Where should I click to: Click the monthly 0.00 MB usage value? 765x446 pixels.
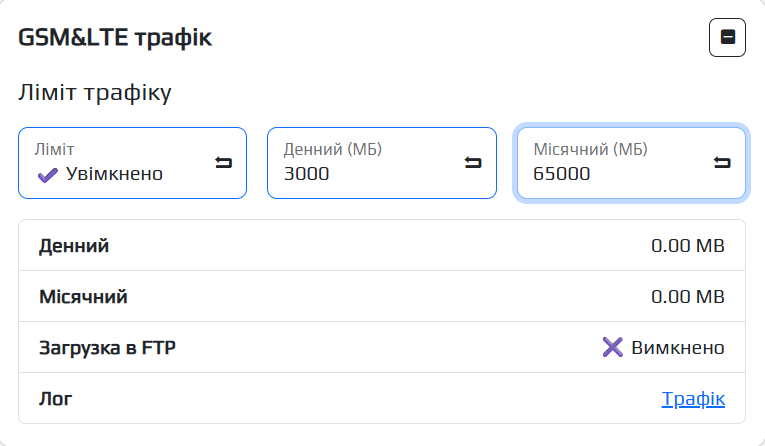(x=687, y=297)
